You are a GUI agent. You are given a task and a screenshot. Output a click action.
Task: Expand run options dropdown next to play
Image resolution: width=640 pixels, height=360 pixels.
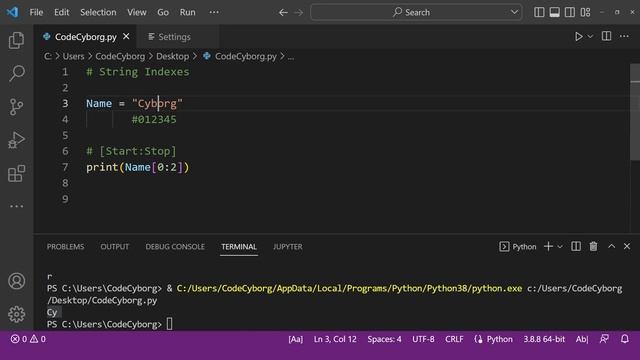point(590,37)
